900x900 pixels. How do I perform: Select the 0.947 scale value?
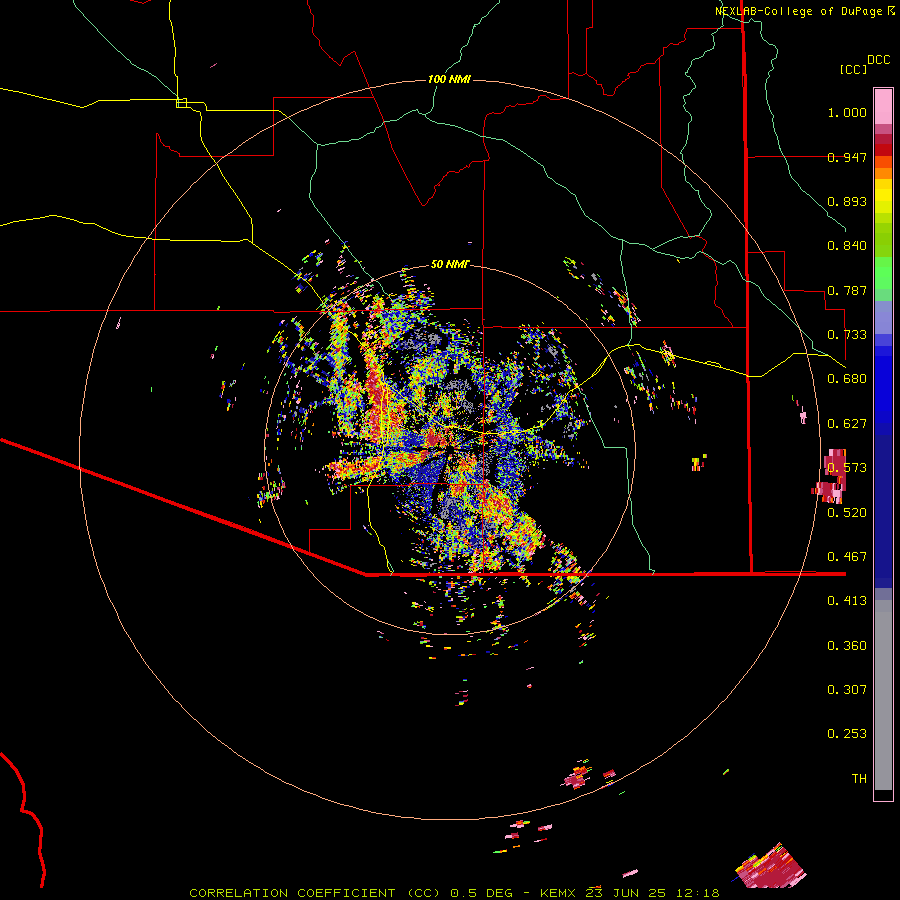[847, 157]
